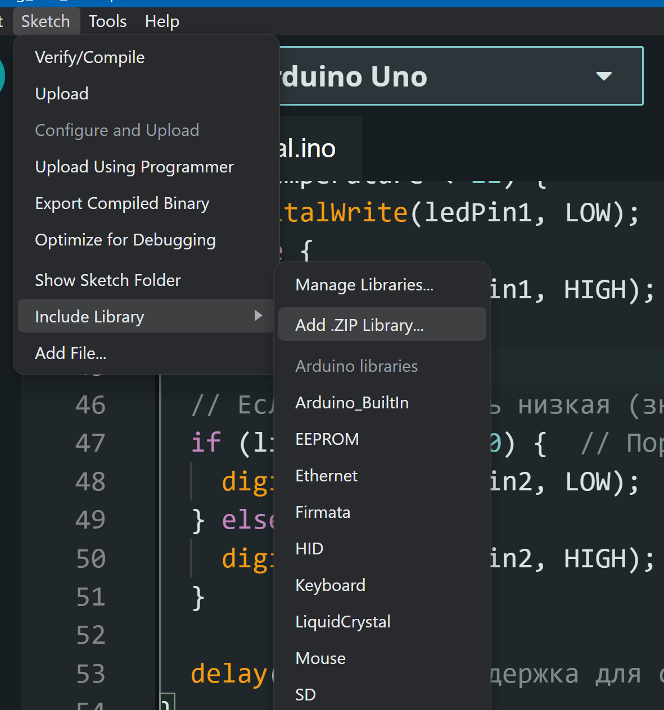Choose Add File... menu entry

(70, 353)
